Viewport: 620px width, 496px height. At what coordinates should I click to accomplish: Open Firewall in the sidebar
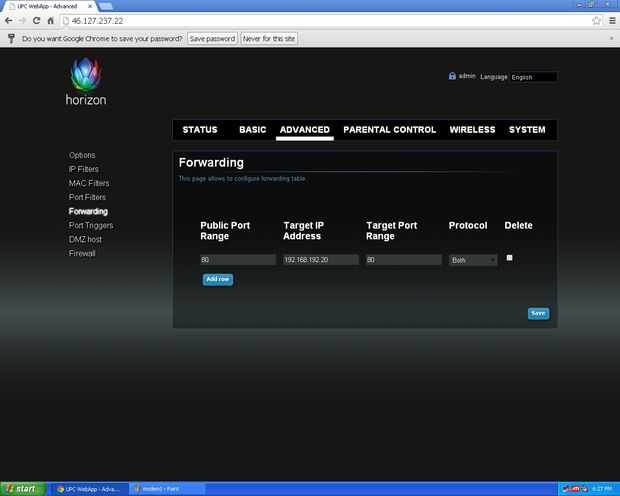coord(82,253)
